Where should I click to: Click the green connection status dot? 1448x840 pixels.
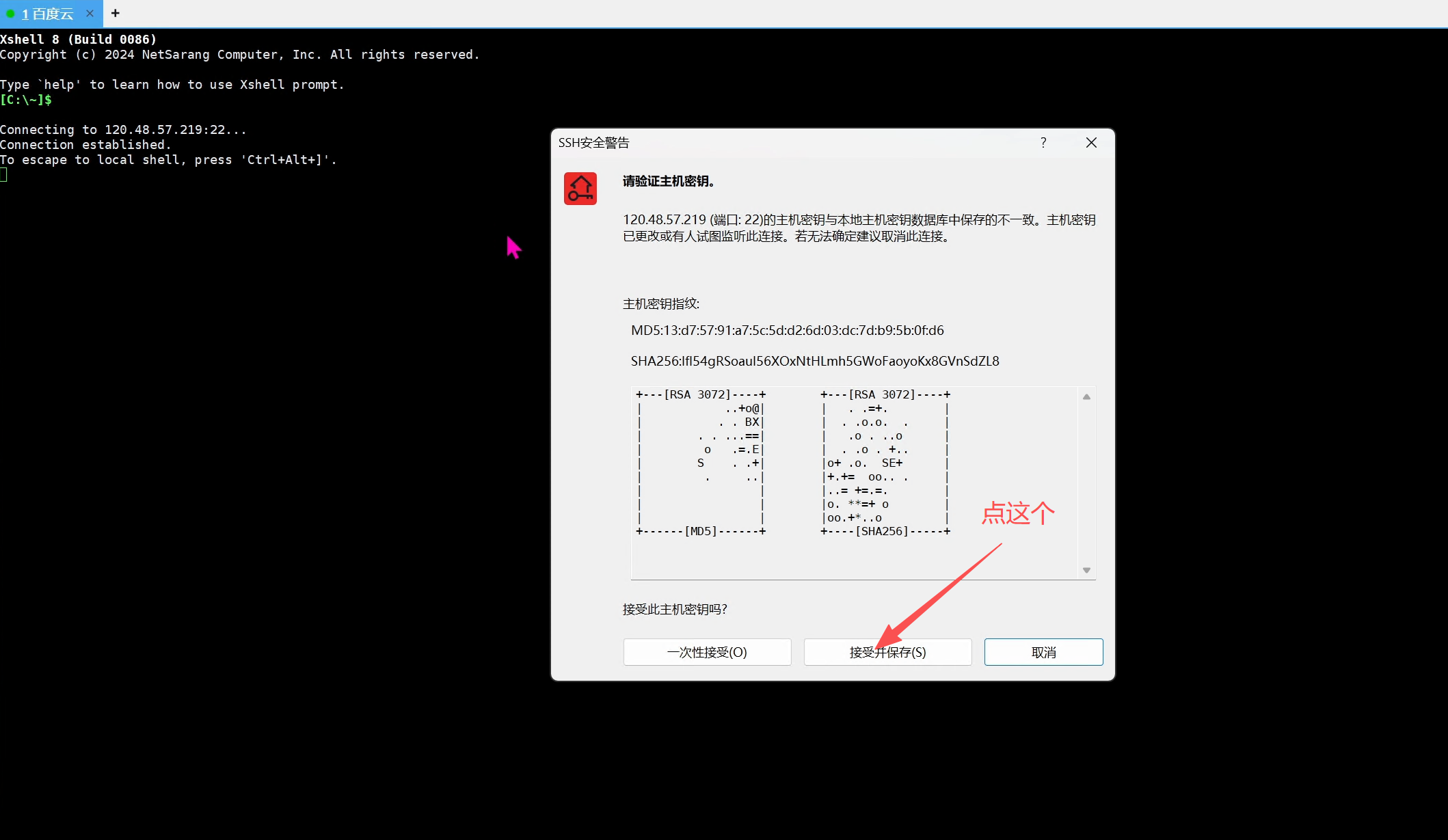click(11, 14)
